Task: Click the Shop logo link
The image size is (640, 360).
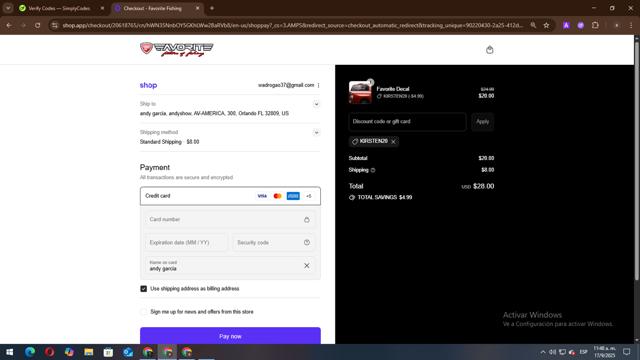Action: coord(148,85)
